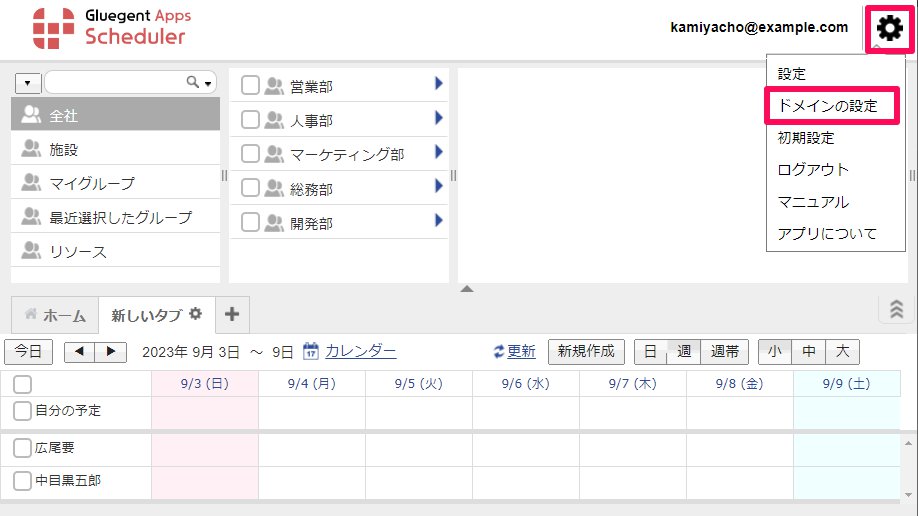Expand the 開発部 department arrow

(438, 220)
